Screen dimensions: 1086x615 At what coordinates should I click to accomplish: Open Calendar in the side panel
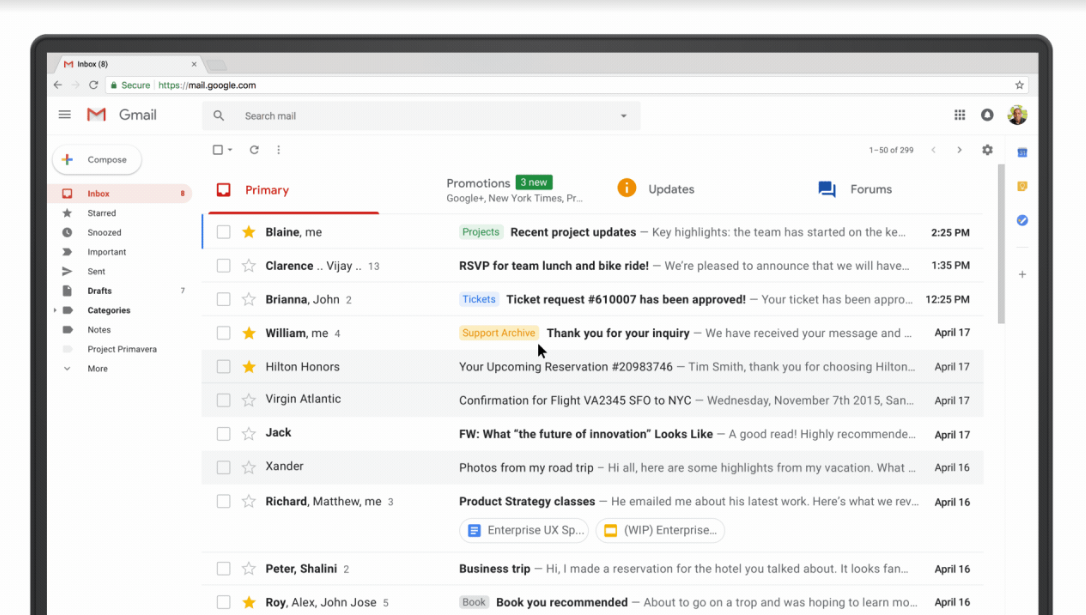coord(1022,152)
